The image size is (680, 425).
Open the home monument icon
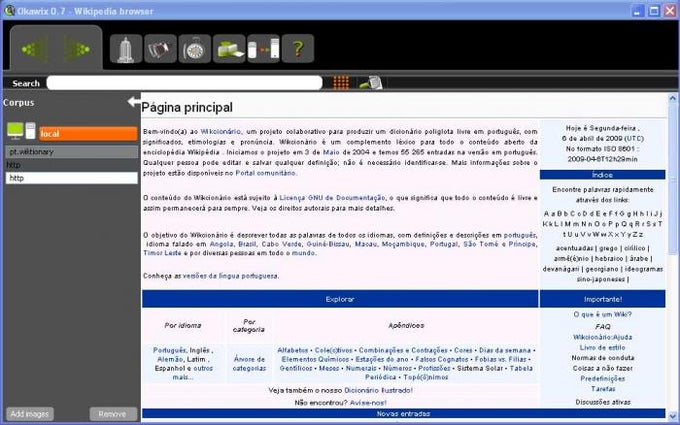126,49
